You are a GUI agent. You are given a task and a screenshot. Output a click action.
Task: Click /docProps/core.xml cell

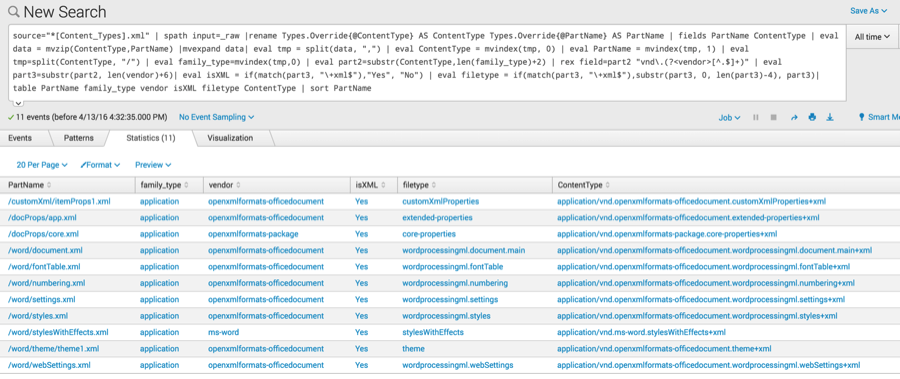tap(43, 234)
